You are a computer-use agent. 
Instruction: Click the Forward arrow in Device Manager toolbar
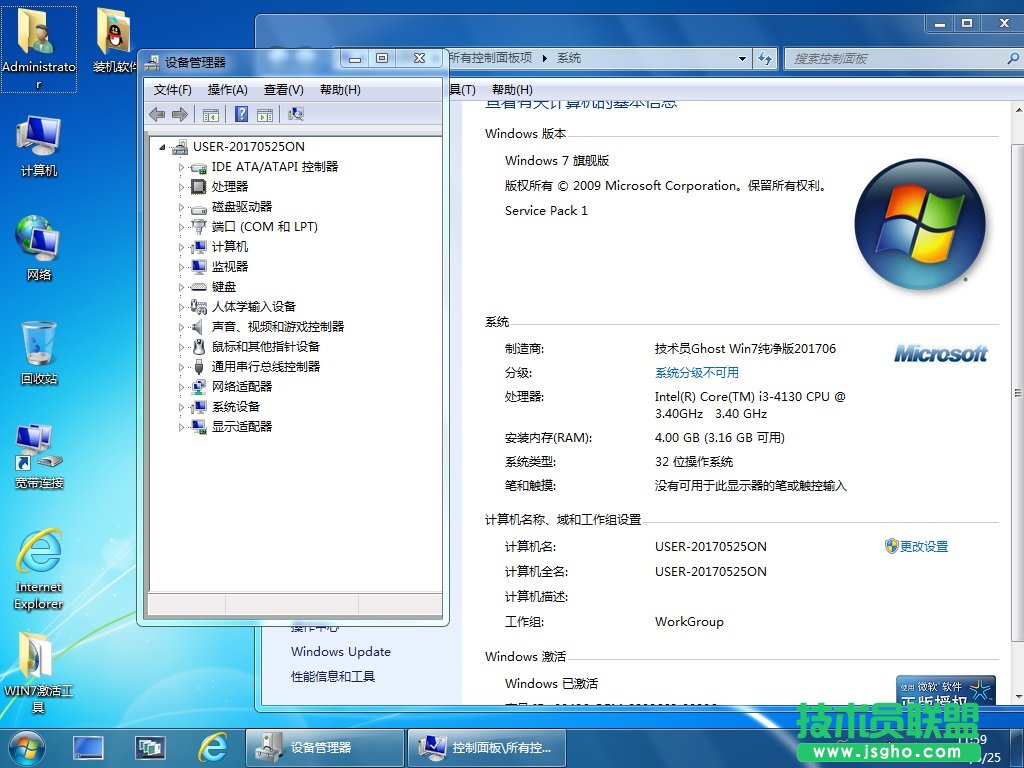point(180,115)
